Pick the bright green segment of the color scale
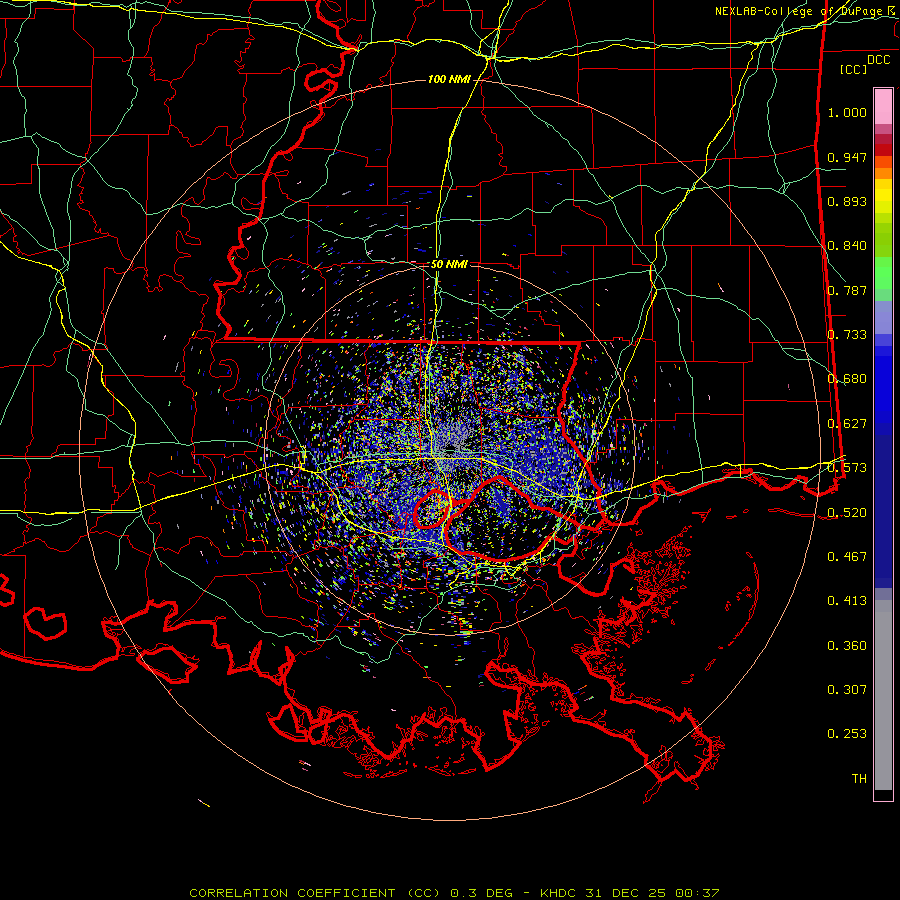900x900 pixels. click(883, 273)
